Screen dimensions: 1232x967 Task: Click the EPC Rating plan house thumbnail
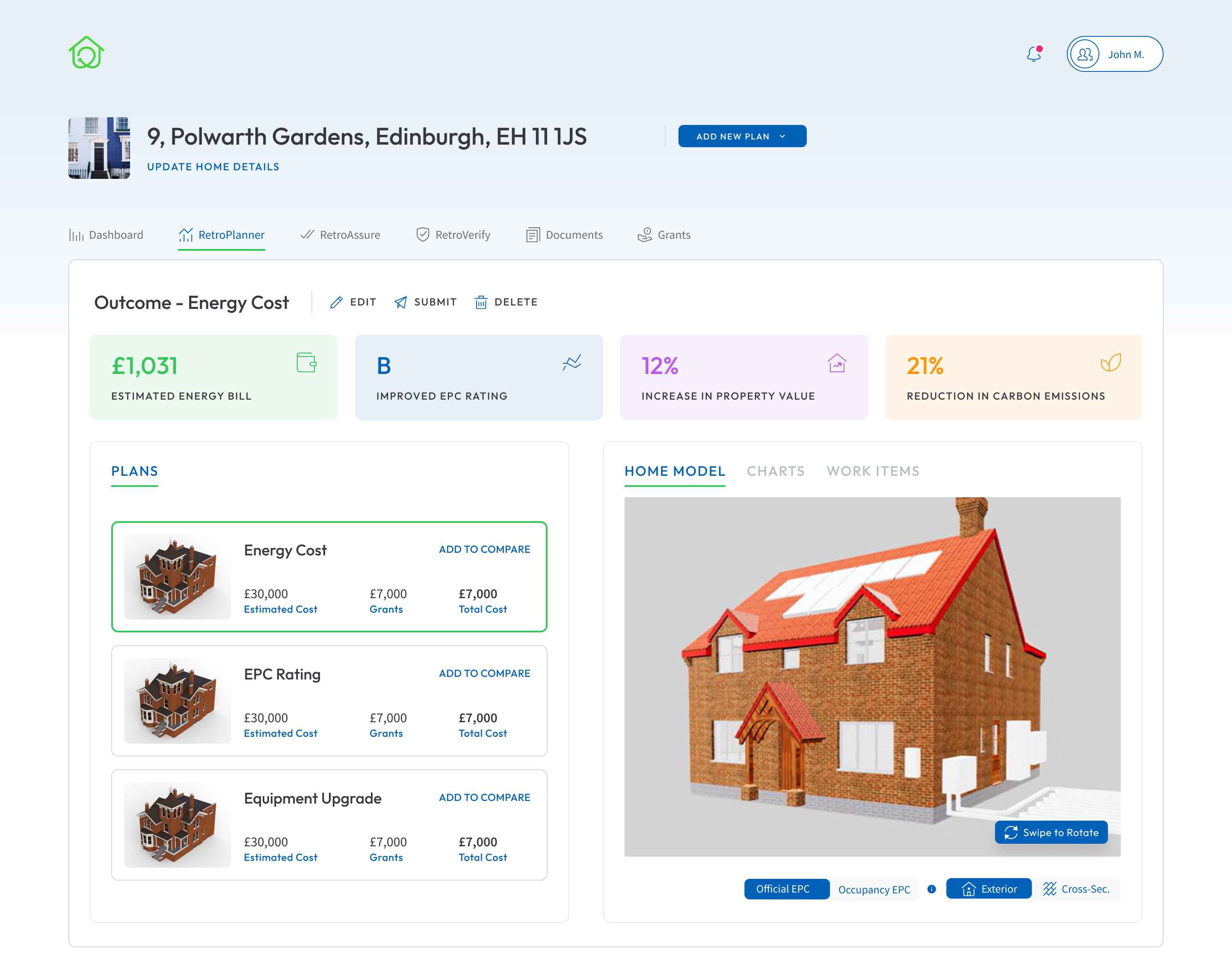click(177, 700)
